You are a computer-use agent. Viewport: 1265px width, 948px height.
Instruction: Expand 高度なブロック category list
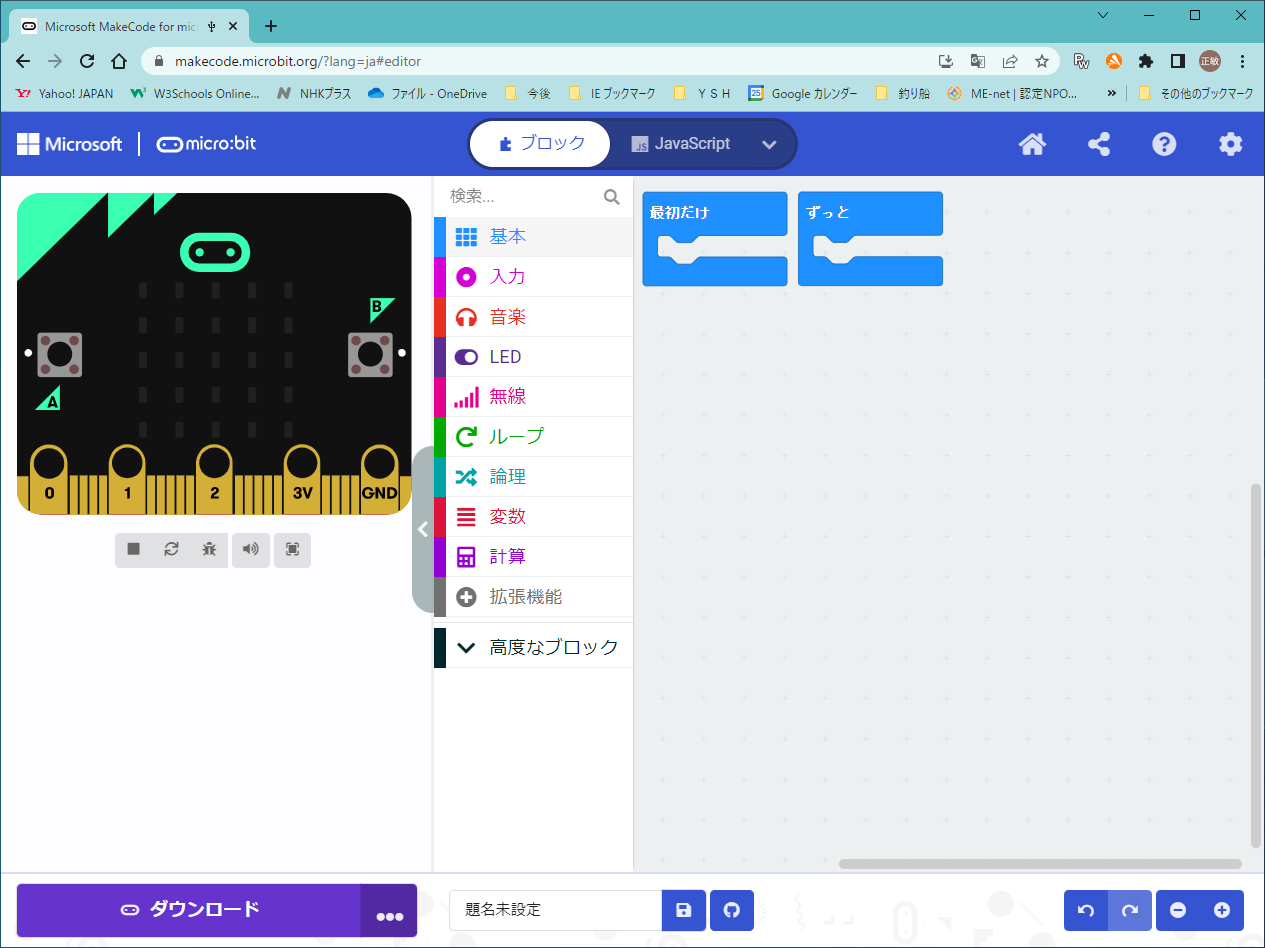click(533, 647)
